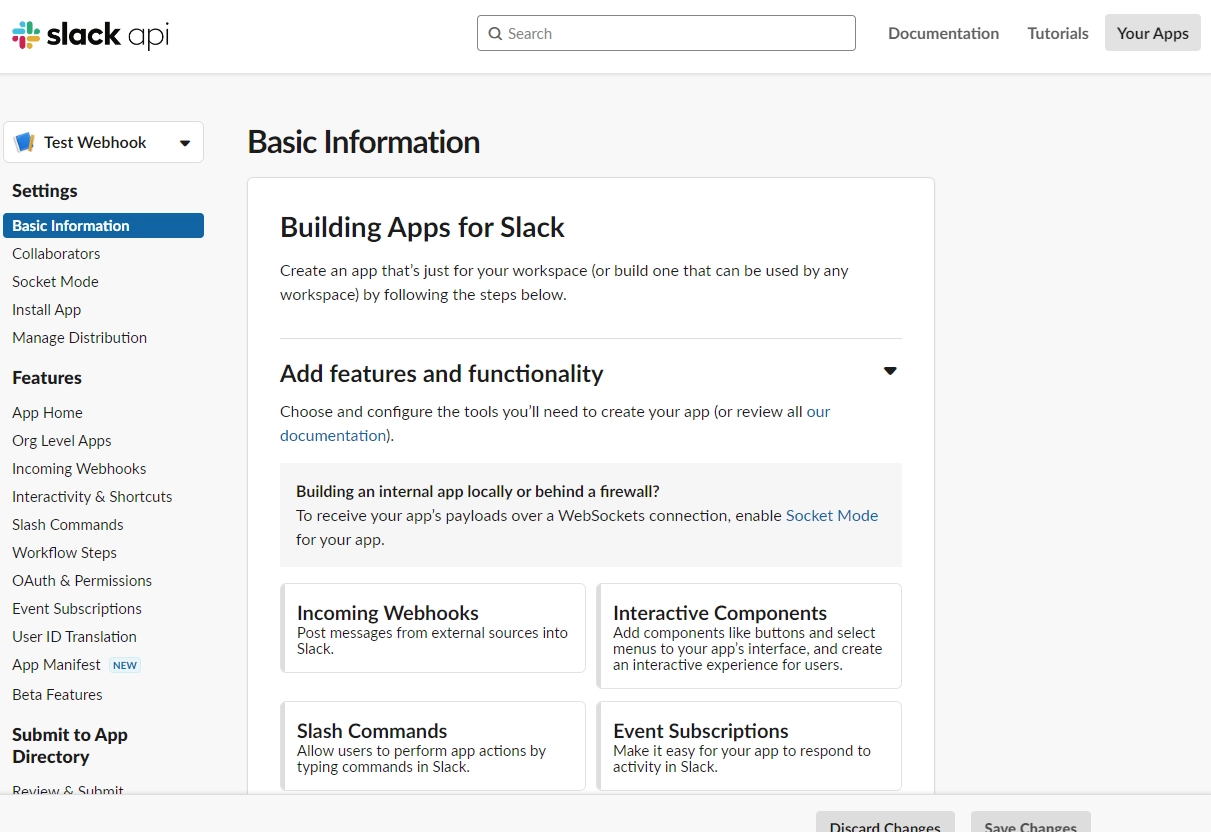The height and width of the screenshot is (832, 1211).
Task: Open the Incoming Webhooks feature card
Action: coord(433,628)
